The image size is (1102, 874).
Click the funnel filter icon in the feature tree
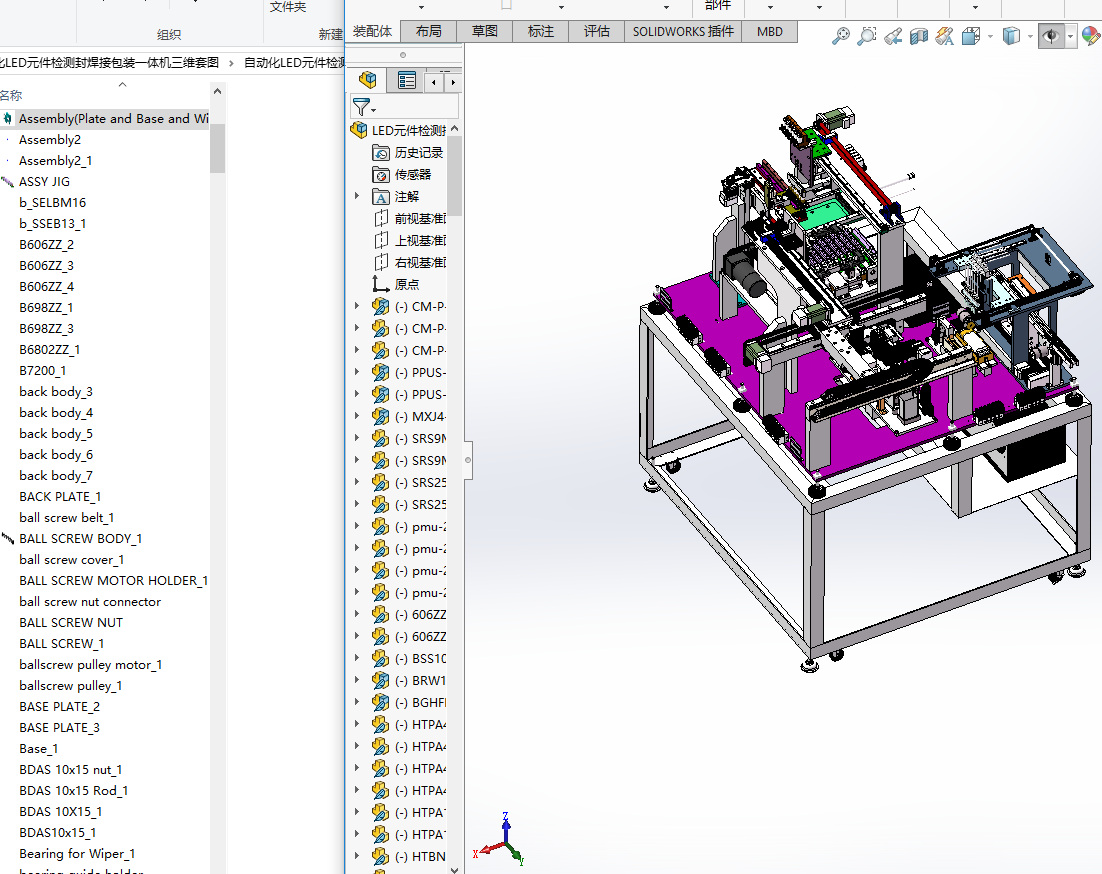coord(362,107)
